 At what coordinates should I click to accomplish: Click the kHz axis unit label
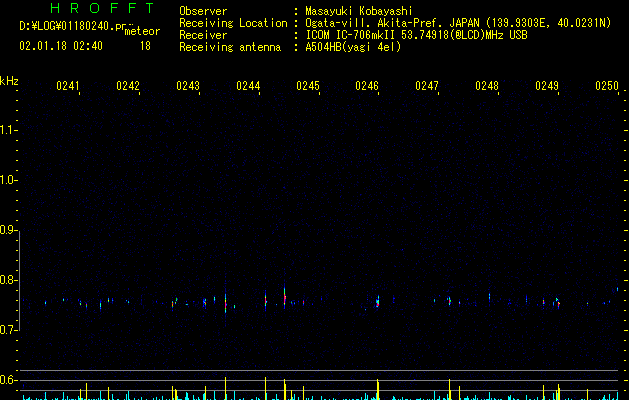9,81
